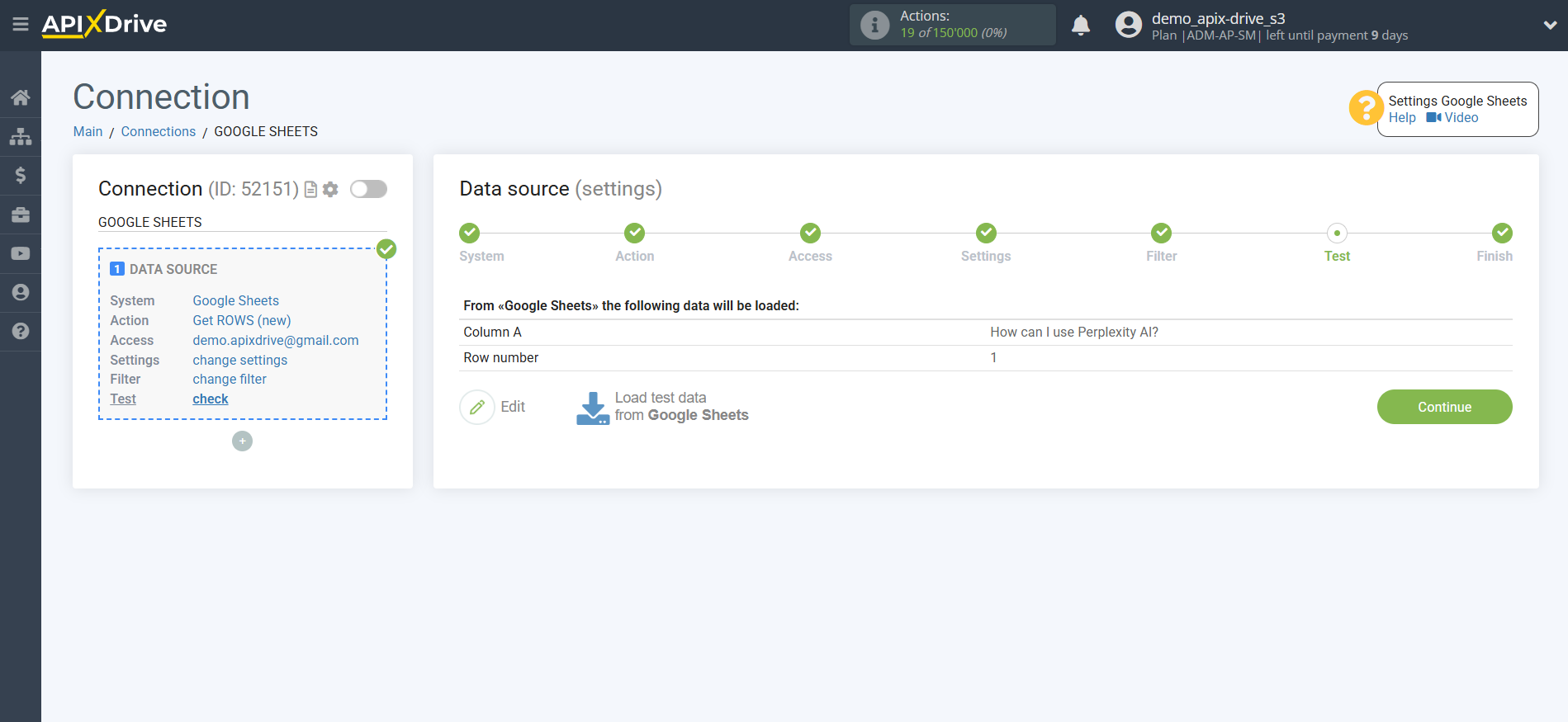This screenshot has height=722, width=1568.
Task: Open the Video tutorial link
Action: click(x=1452, y=117)
